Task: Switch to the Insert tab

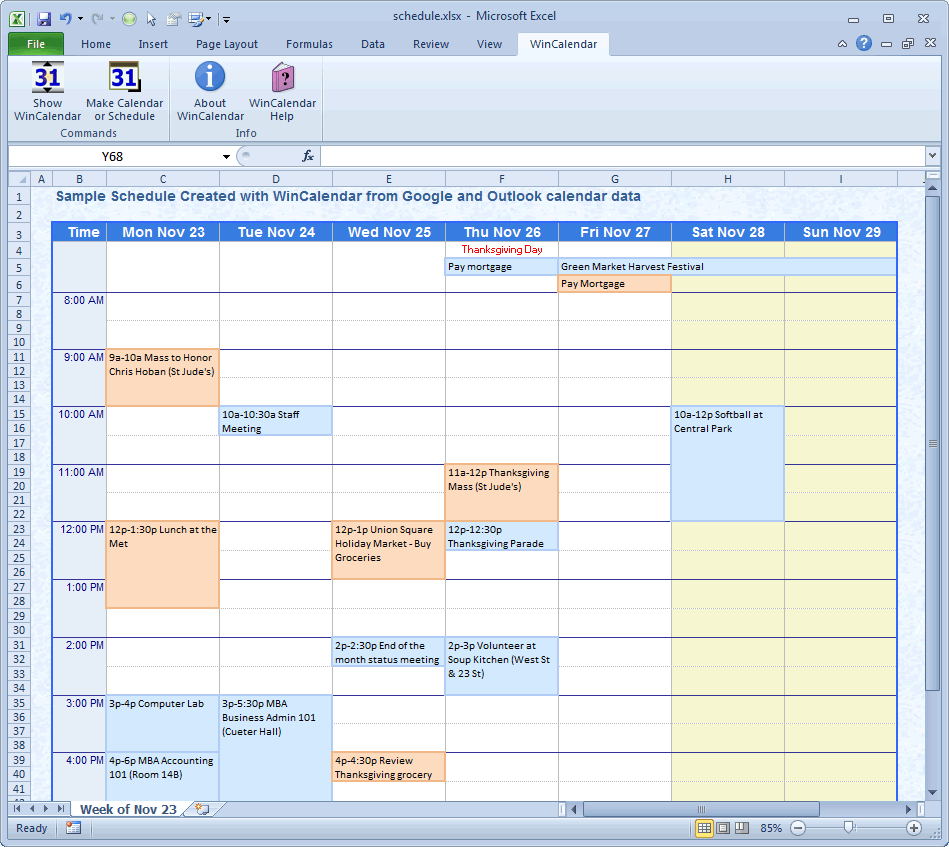Action: (x=153, y=44)
